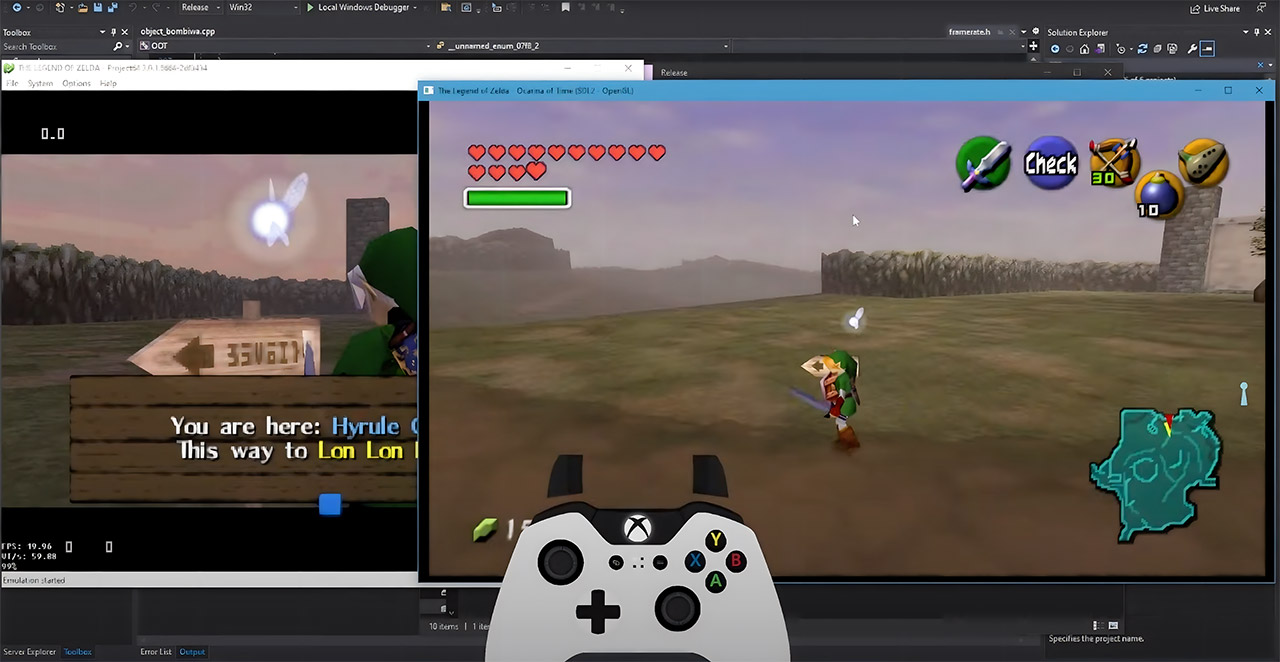The image size is (1280, 662).
Task: Toggle auto-hide pin on the Toolbox panel
Action: click(x=113, y=32)
